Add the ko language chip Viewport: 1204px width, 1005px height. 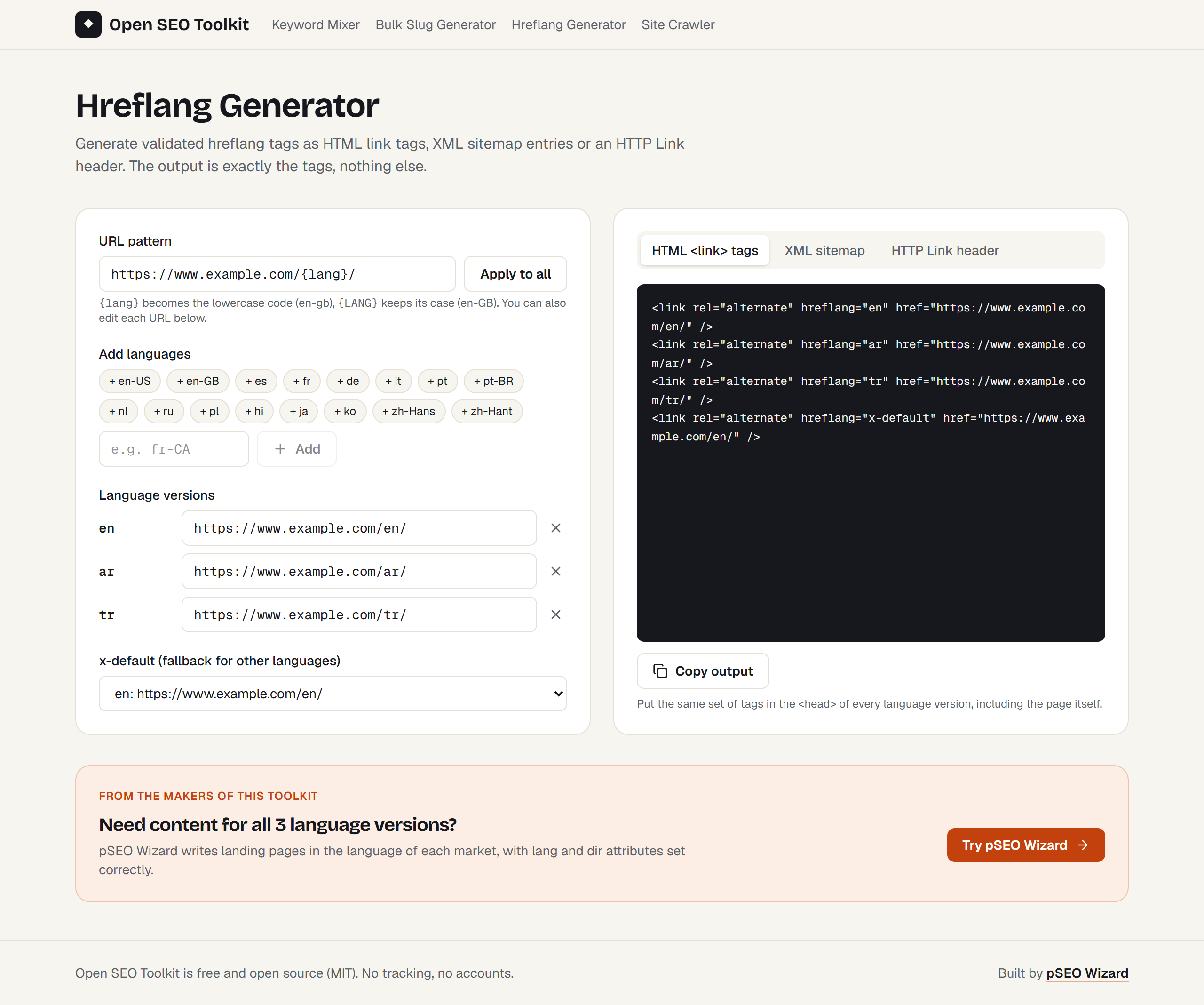345,411
